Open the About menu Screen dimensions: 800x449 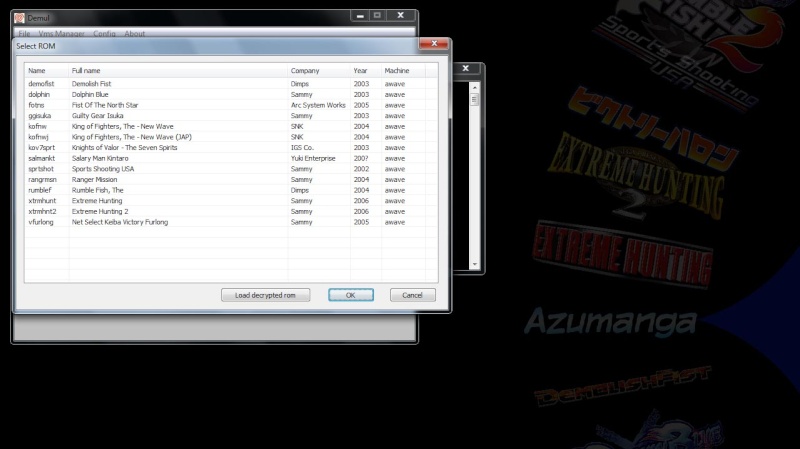[x=135, y=34]
